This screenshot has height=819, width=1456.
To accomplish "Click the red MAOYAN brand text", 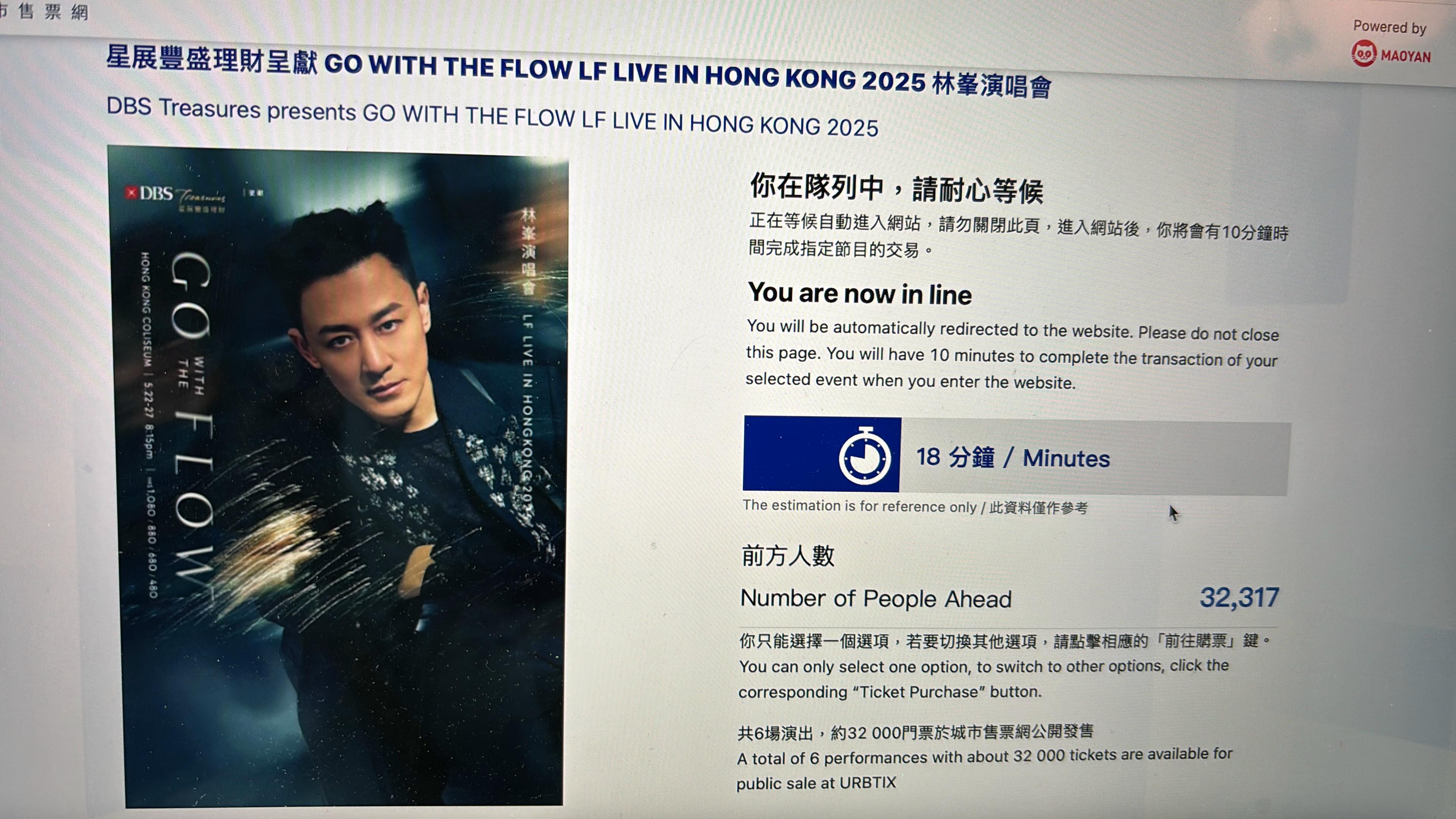I will point(1406,56).
